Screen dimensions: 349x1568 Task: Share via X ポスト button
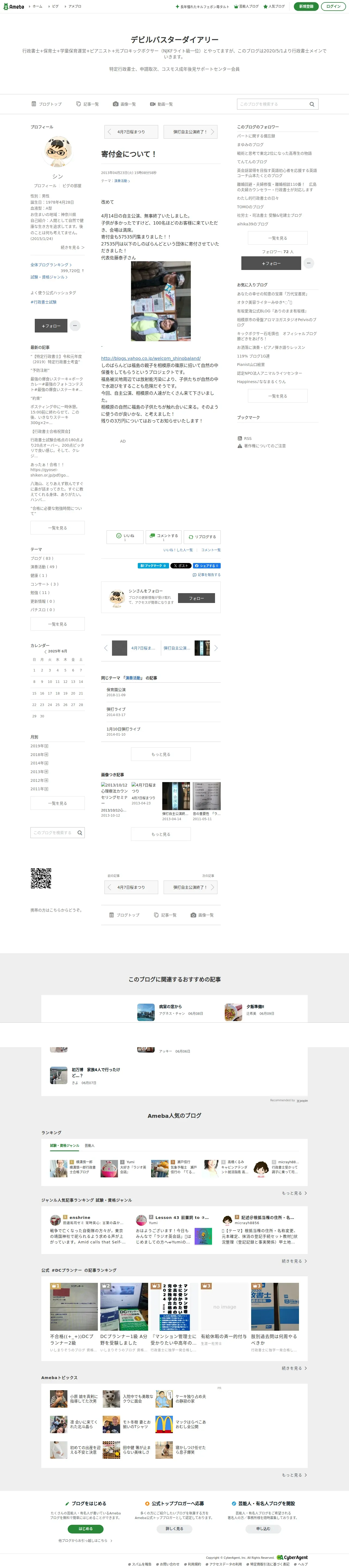coord(181,565)
